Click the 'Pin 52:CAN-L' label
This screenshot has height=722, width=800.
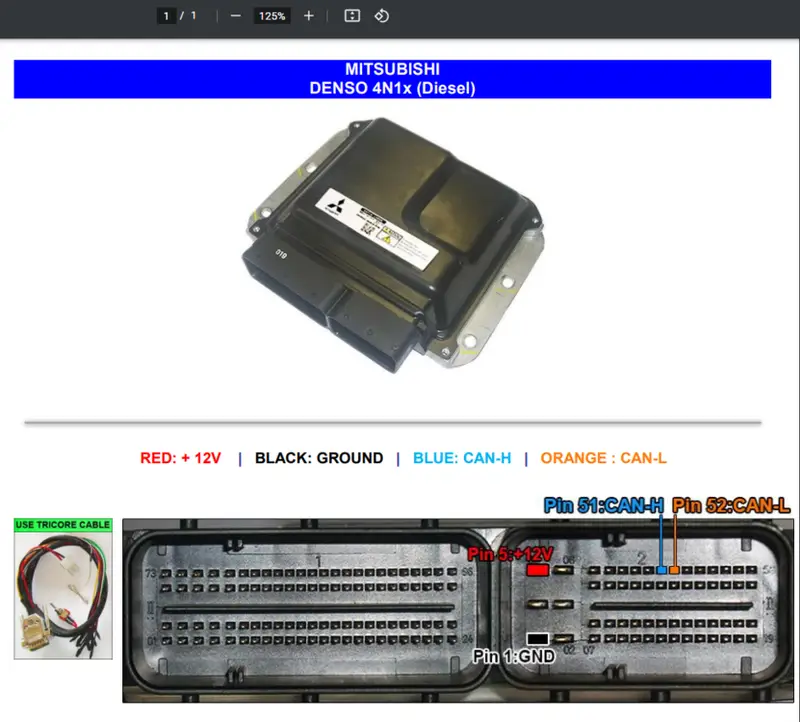pos(731,505)
